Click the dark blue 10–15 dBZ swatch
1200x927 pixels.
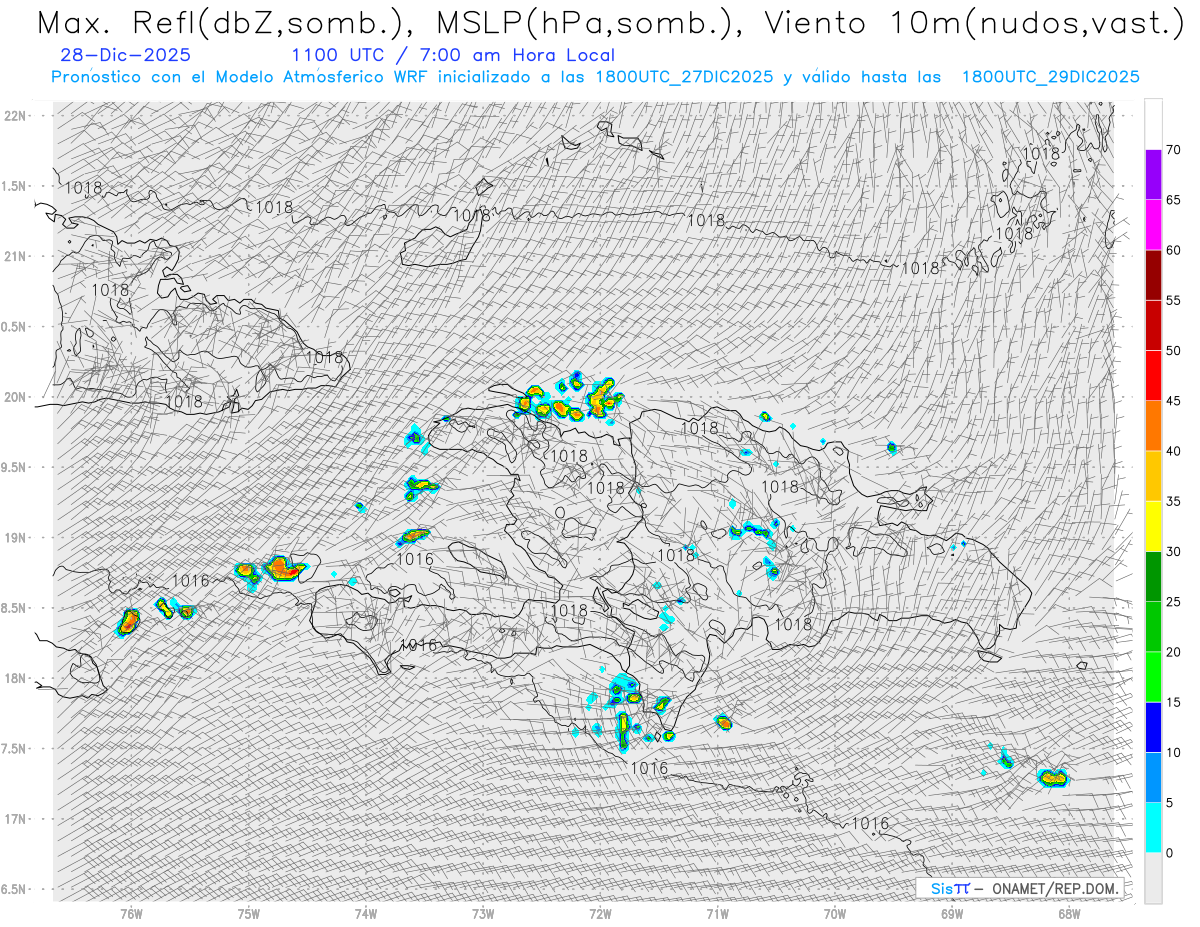pyautogui.click(x=1153, y=727)
